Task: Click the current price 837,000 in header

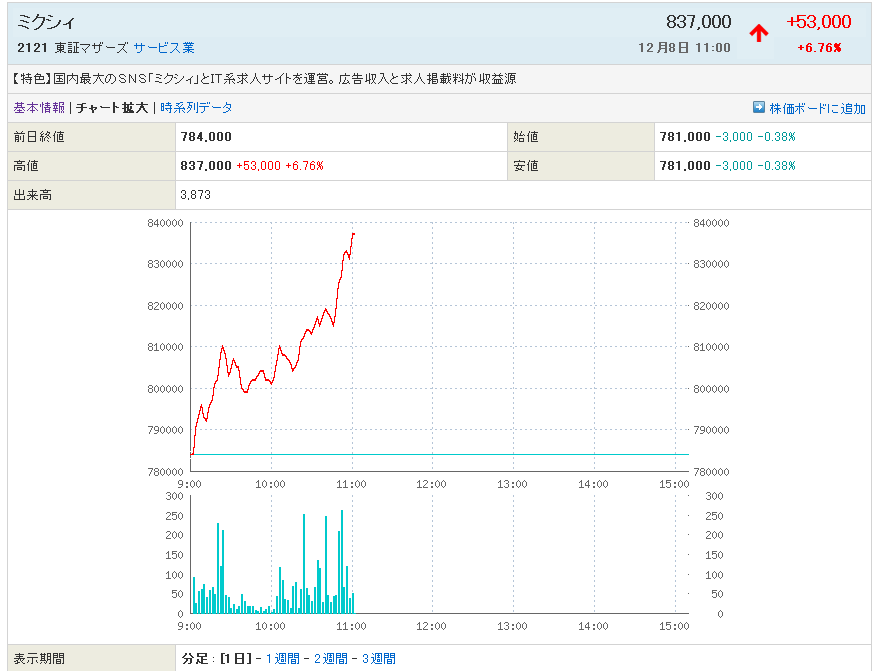Action: tap(698, 22)
